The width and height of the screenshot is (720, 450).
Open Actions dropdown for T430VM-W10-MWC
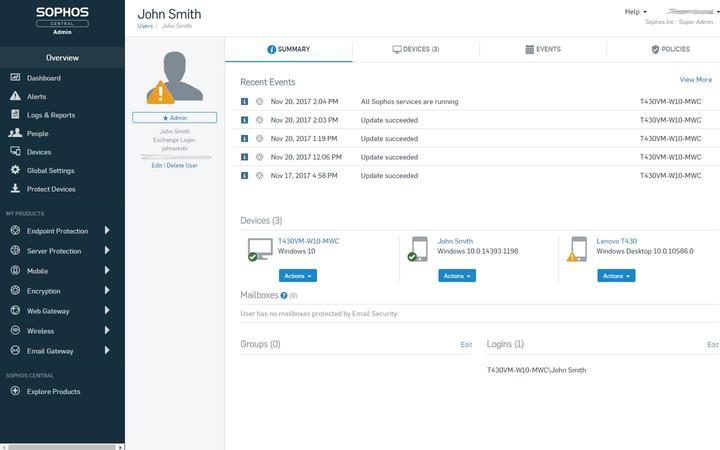click(298, 276)
